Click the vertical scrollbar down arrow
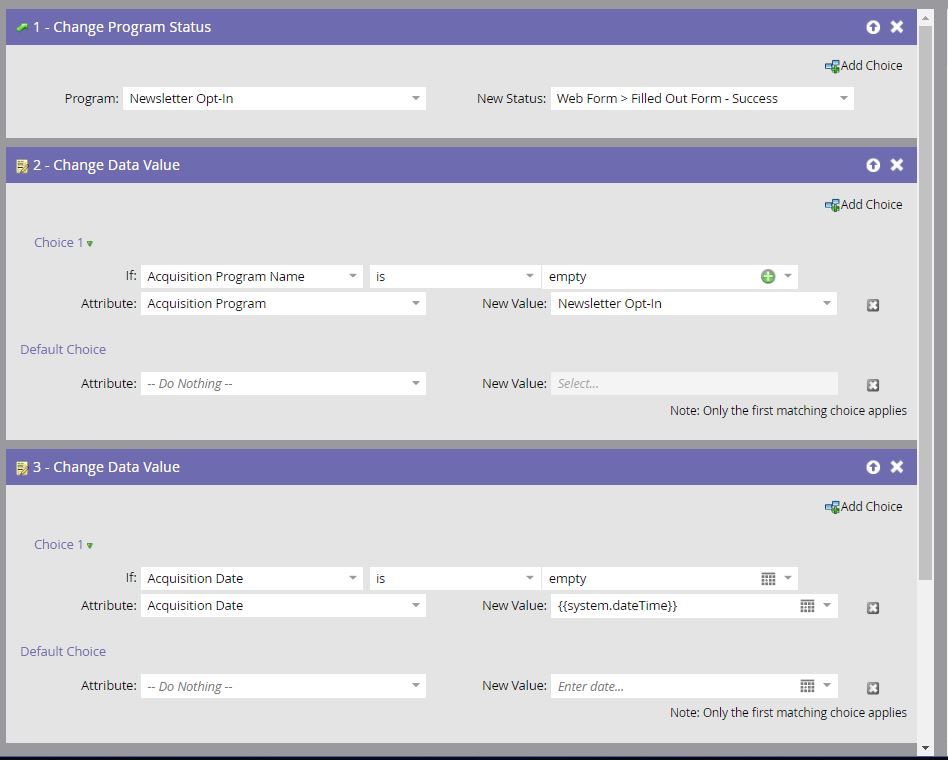This screenshot has height=760, width=948. [926, 747]
